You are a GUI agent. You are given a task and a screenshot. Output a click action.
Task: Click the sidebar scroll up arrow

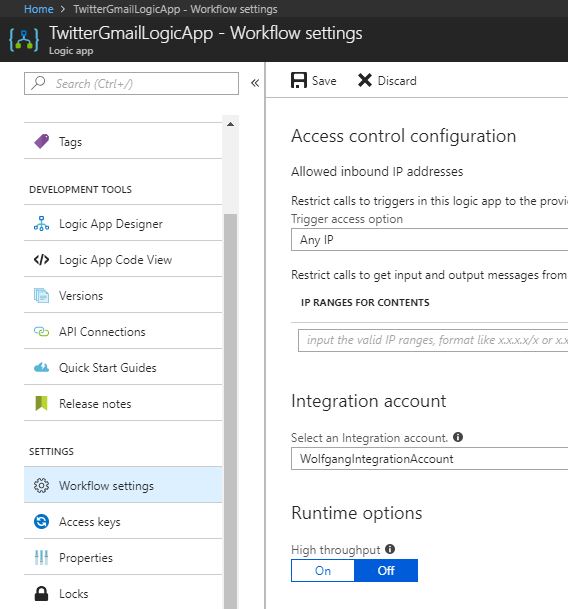(230, 124)
